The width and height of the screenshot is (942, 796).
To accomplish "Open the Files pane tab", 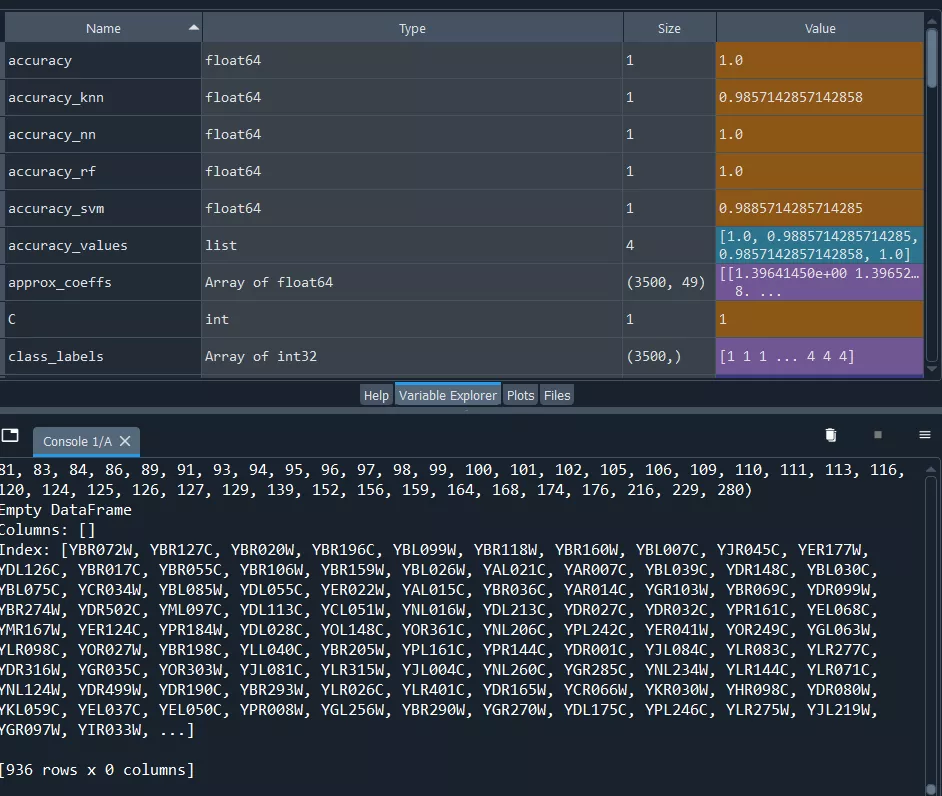I will tap(557, 395).
